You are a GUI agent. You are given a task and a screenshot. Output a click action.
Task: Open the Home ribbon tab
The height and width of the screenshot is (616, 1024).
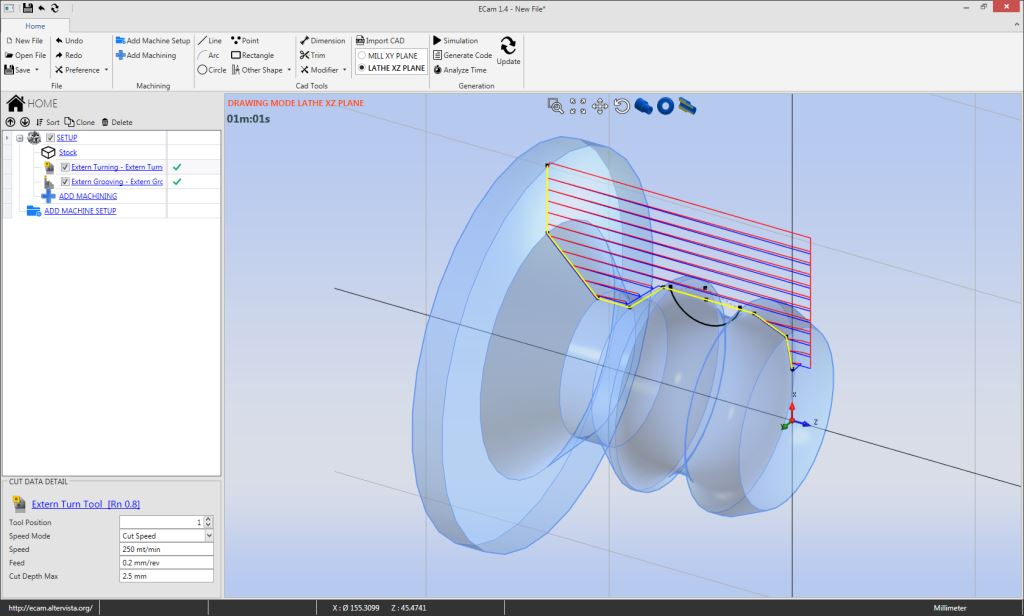coord(35,25)
